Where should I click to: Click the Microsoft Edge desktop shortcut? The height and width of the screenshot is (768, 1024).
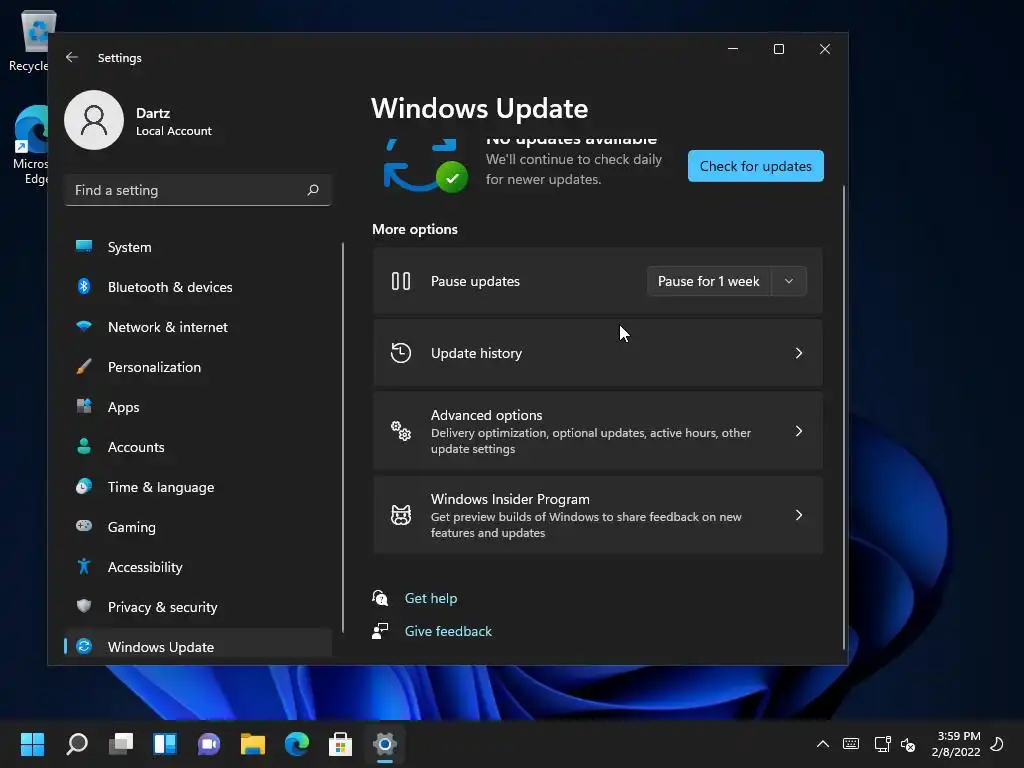coord(30,145)
